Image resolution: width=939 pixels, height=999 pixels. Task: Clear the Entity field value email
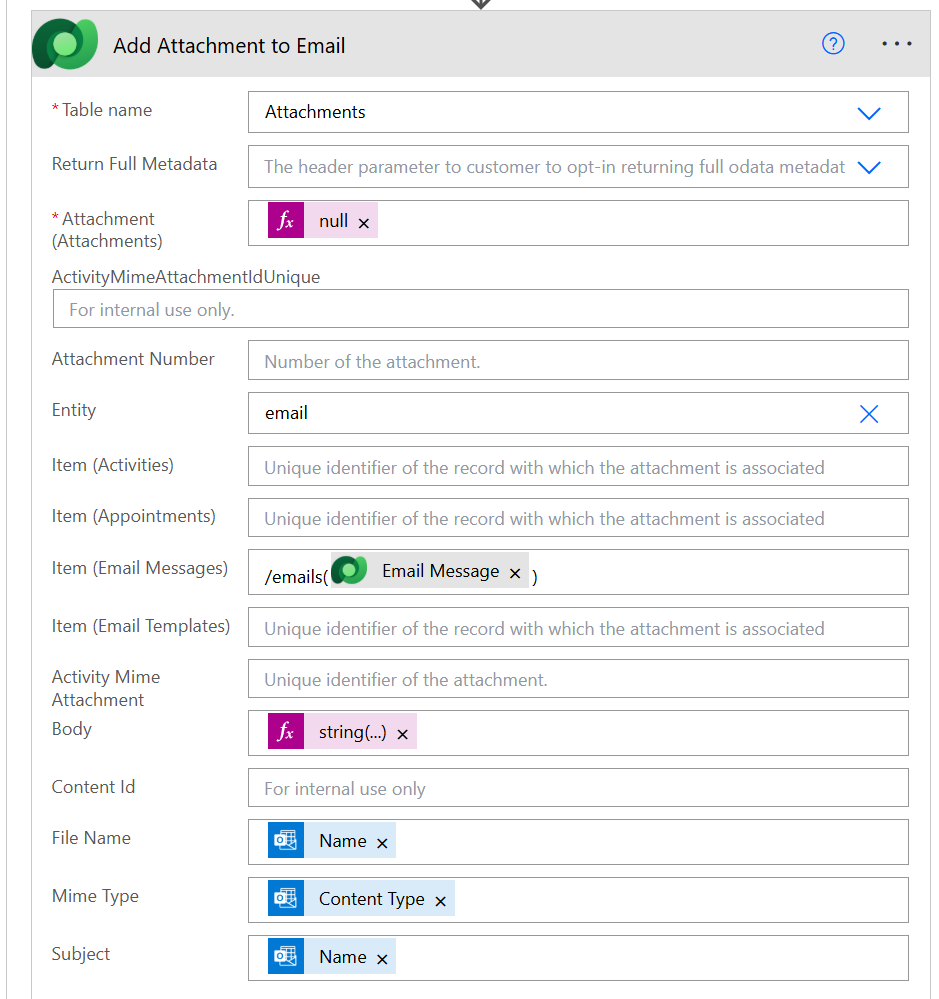click(868, 413)
